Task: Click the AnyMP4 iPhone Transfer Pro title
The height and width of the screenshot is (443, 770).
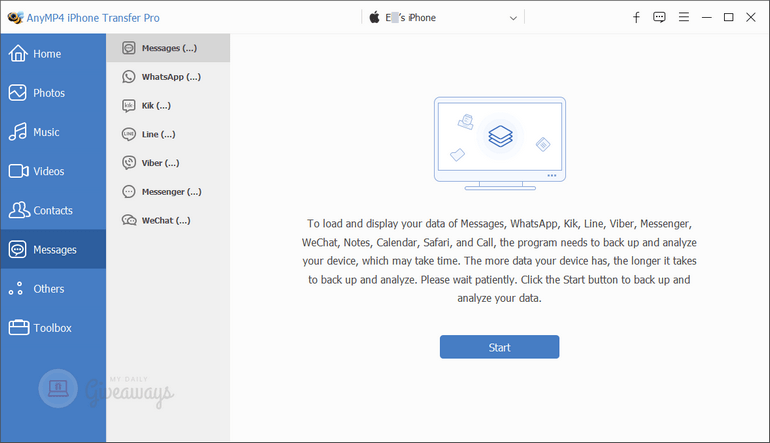Action: 93,18
